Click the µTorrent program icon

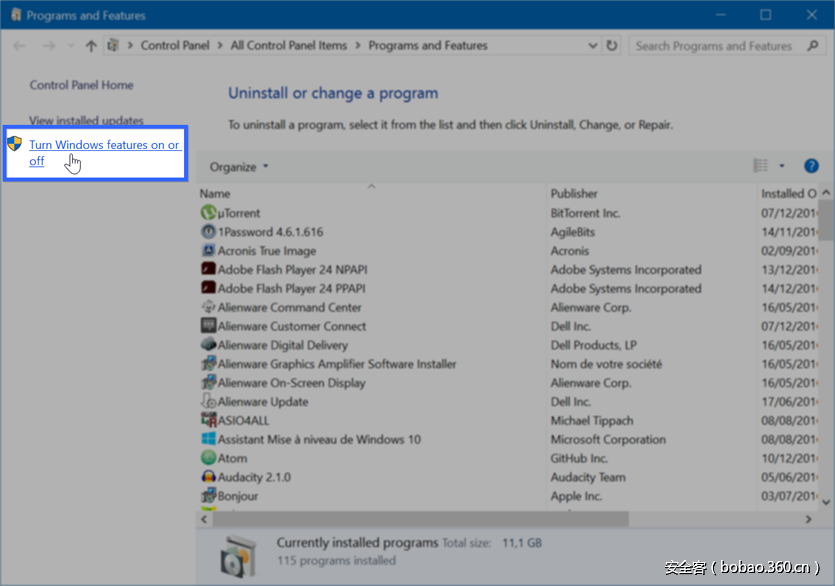pyautogui.click(x=208, y=213)
